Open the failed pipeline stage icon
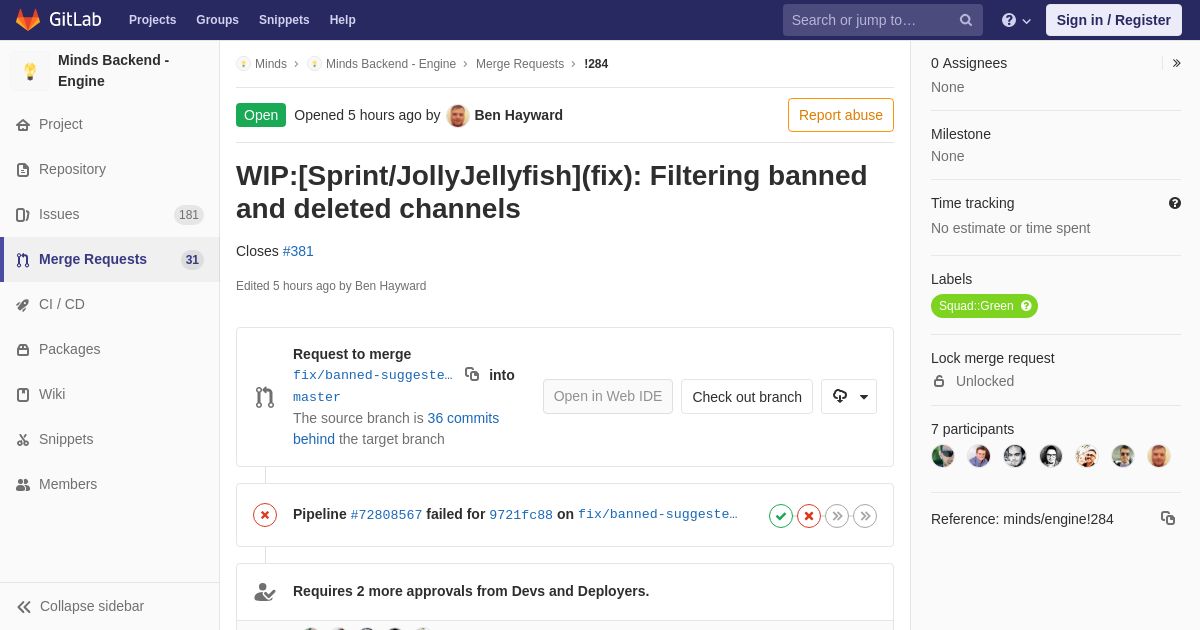The height and width of the screenshot is (630, 1200). 809,516
